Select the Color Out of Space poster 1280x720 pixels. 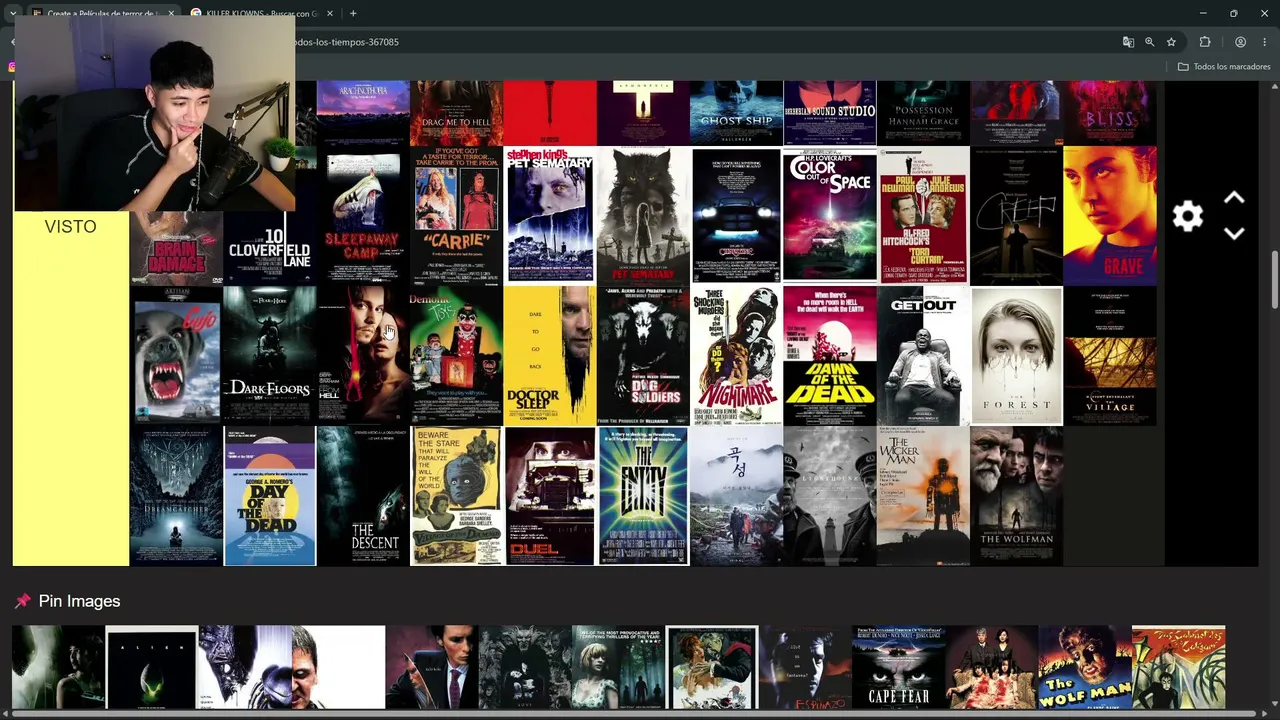(x=830, y=216)
